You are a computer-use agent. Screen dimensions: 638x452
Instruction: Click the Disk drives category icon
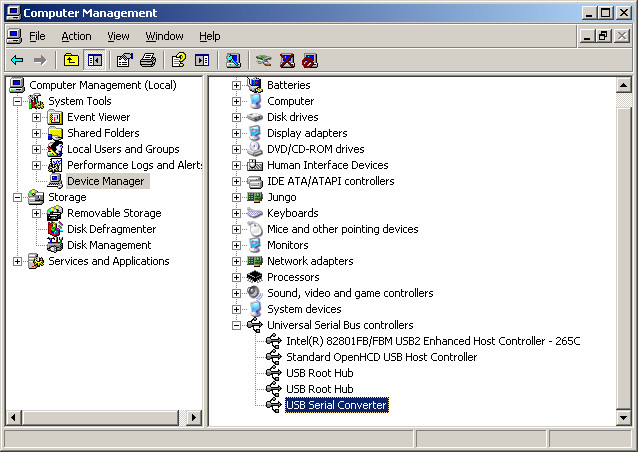click(x=255, y=117)
